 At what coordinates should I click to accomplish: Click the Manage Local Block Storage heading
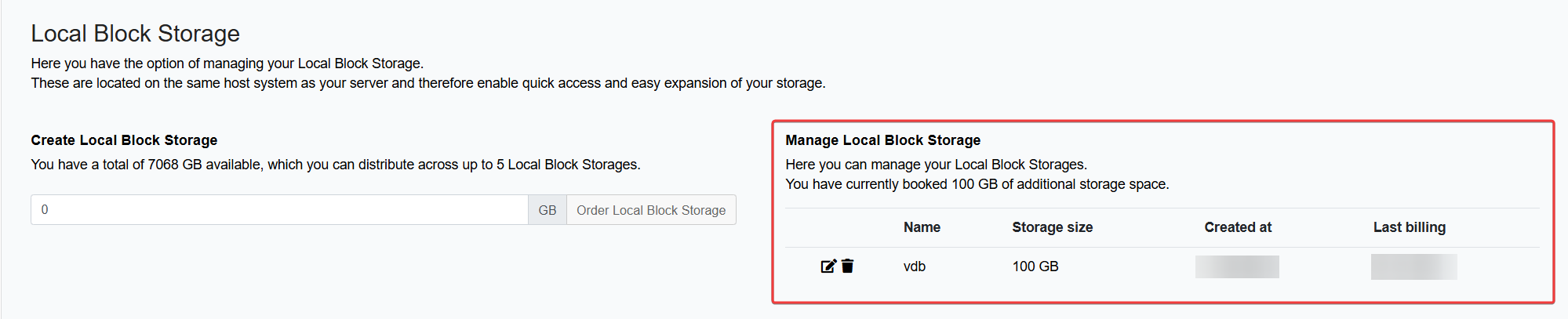(x=882, y=140)
